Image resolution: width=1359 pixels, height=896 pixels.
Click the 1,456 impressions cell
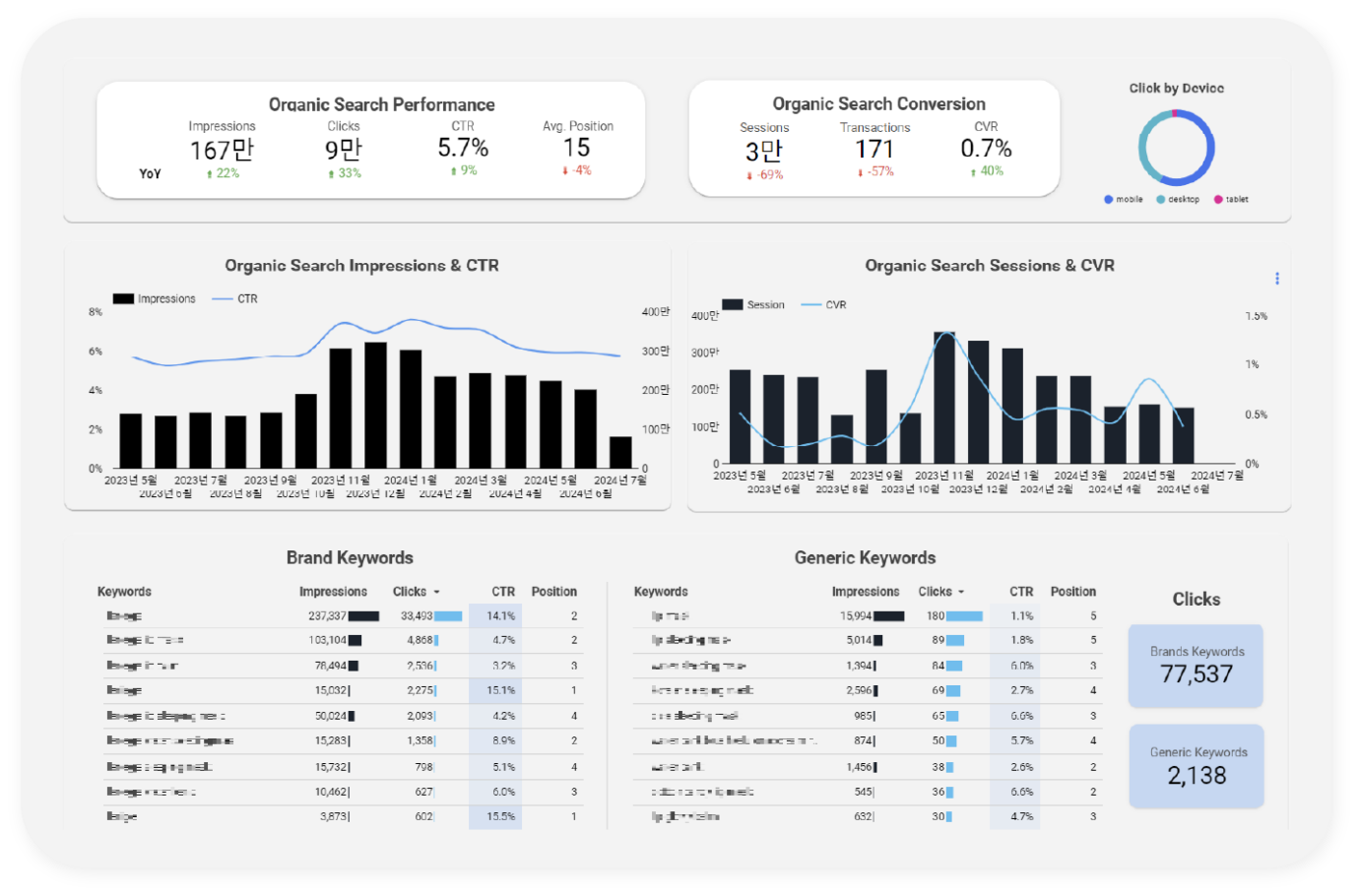(859, 767)
